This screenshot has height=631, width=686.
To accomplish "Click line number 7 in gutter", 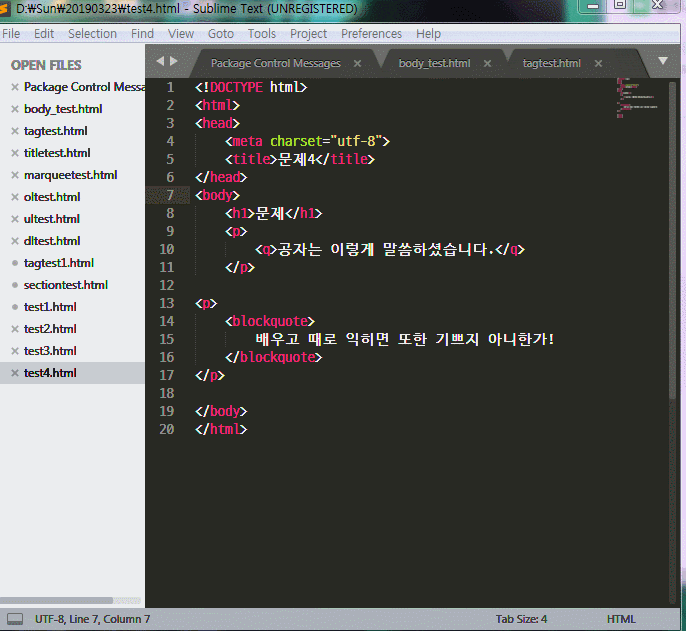I will click(x=170, y=195).
